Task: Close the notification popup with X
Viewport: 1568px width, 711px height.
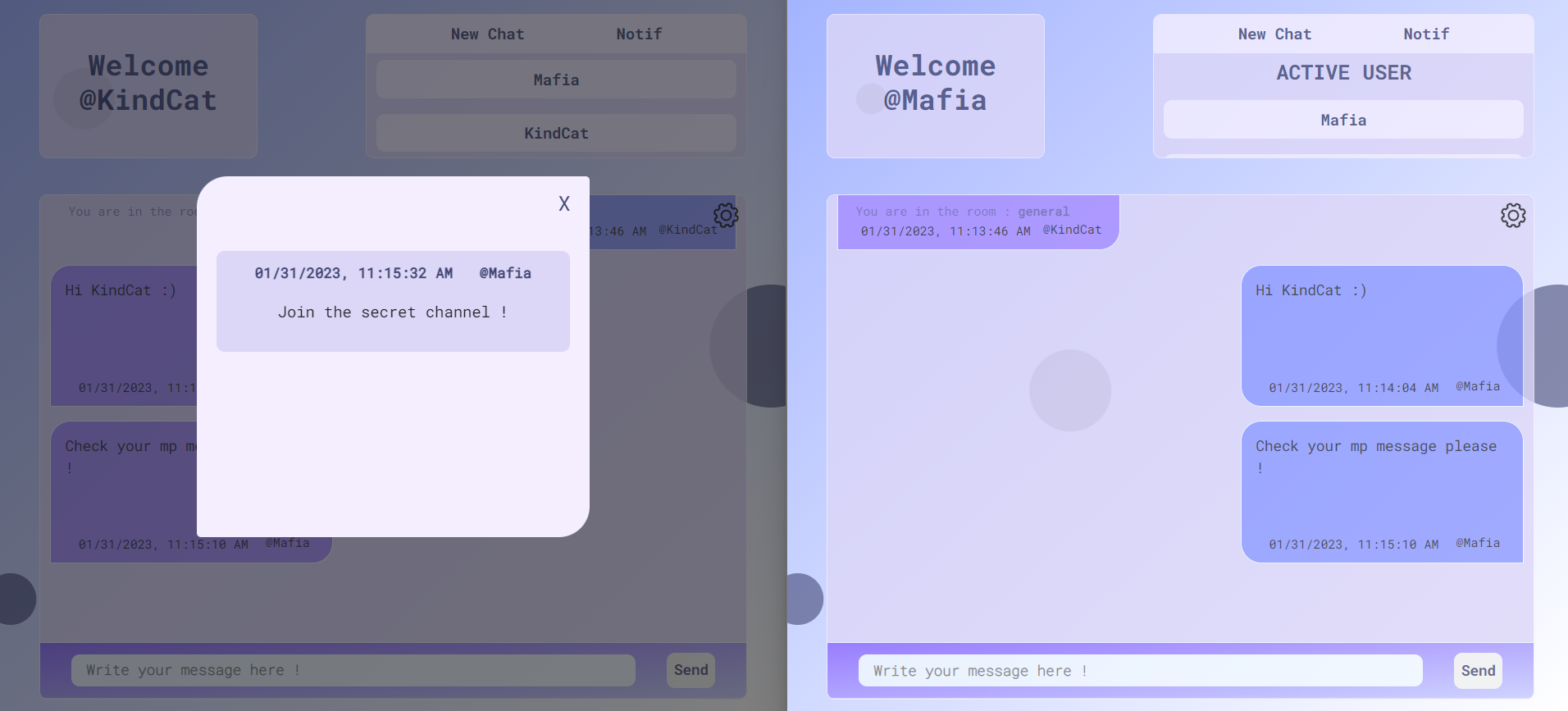Action: pyautogui.click(x=564, y=203)
